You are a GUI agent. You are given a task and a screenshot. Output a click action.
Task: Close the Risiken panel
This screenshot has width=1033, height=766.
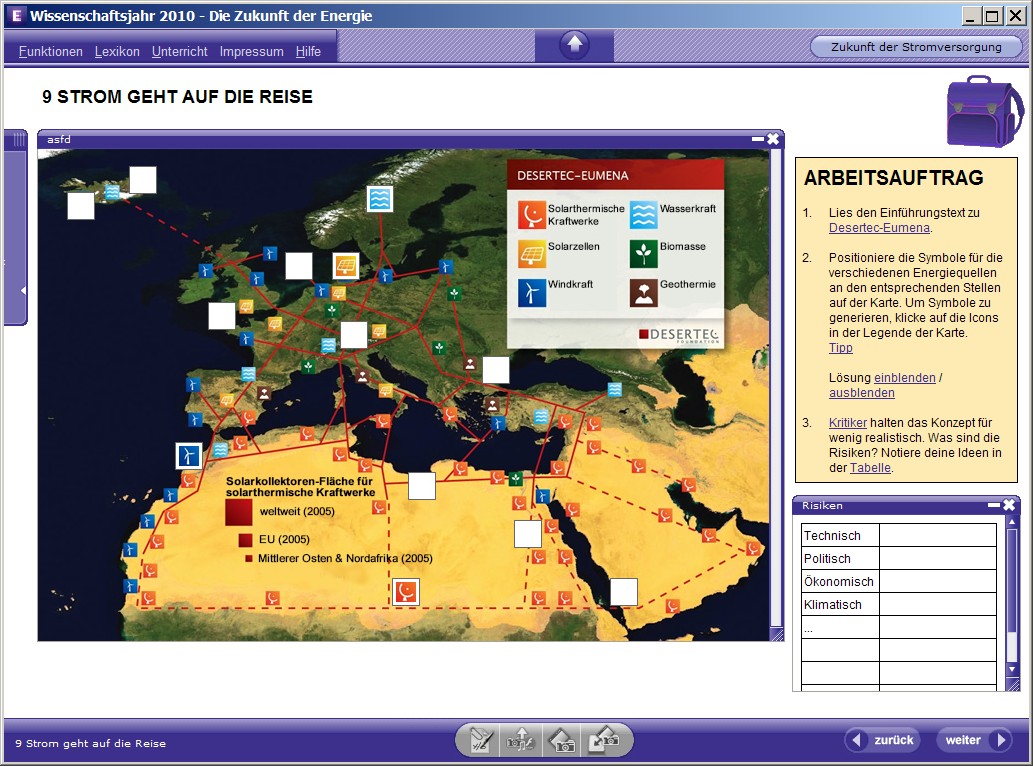1009,505
